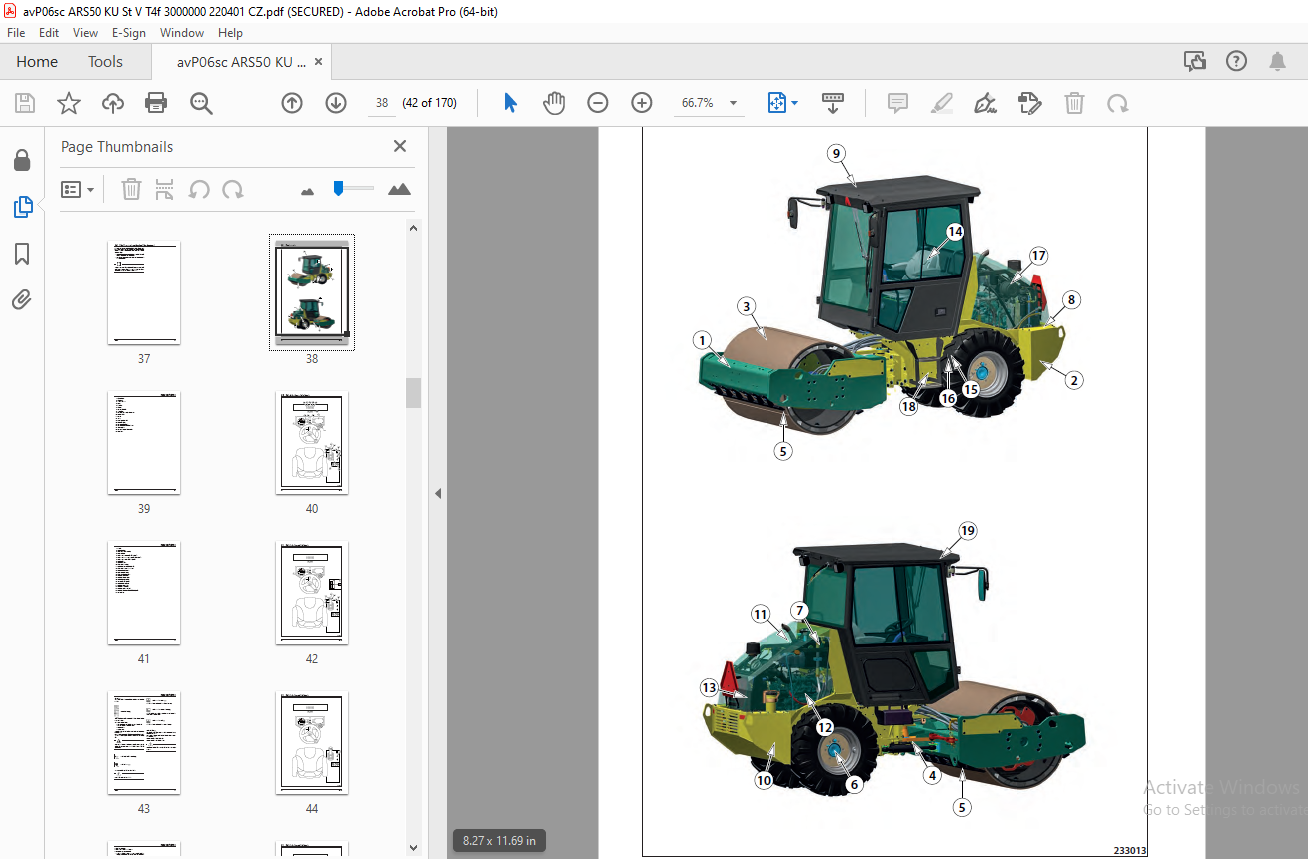Viewport: 1308px width, 859px height.
Task: Close the avP06sc document tab
Action: [318, 62]
